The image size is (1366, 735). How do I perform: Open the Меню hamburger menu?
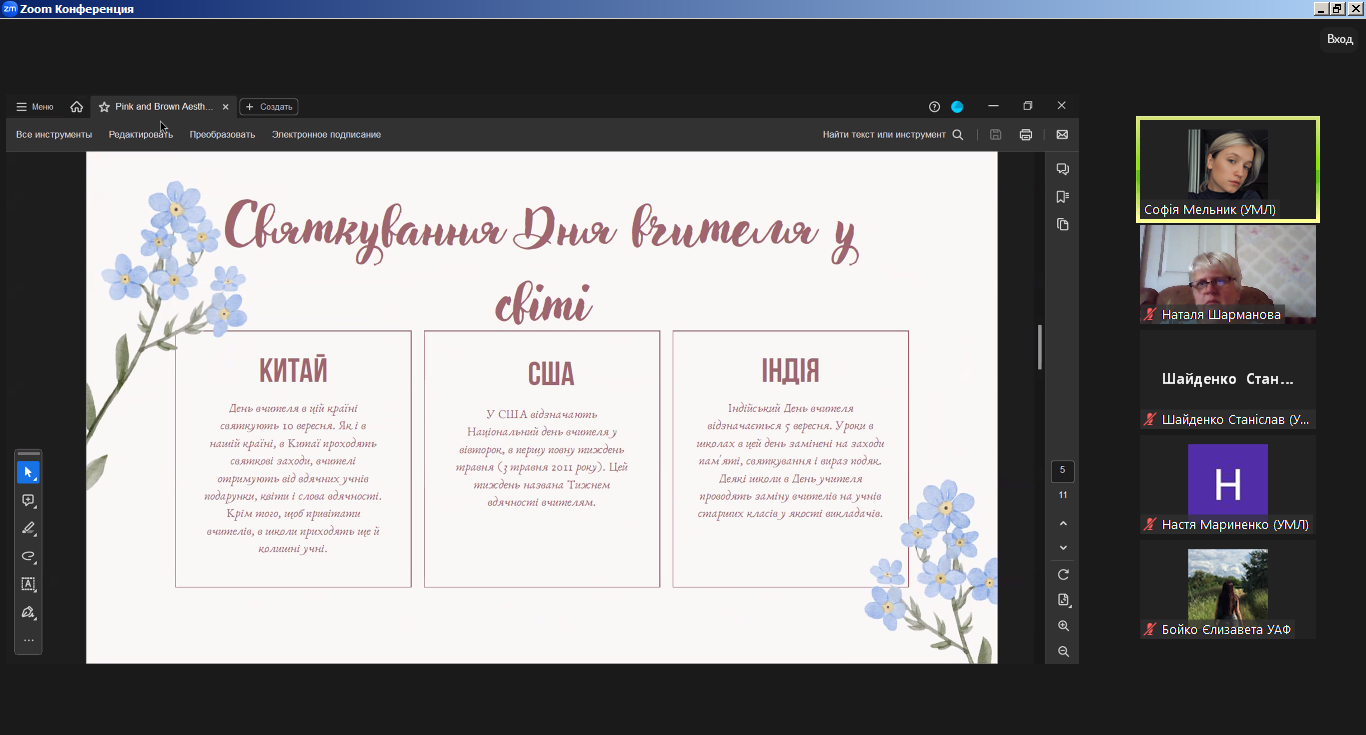pyautogui.click(x=35, y=106)
